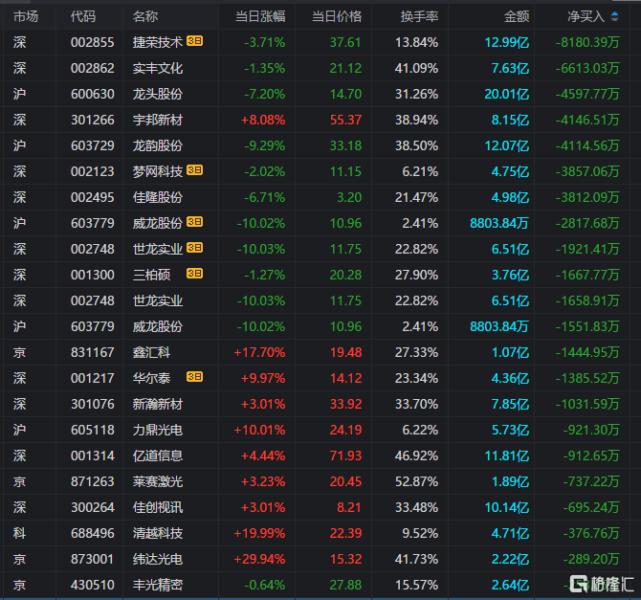
Task: Click the 3日 badge next to 梦网科技
Action: pos(195,170)
